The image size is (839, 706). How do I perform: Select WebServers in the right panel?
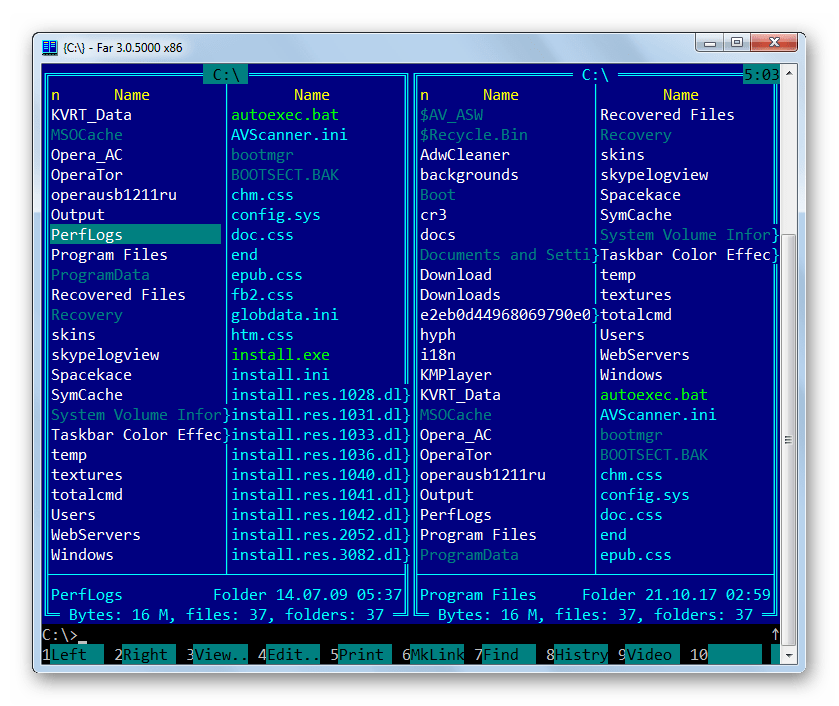[x=644, y=354]
